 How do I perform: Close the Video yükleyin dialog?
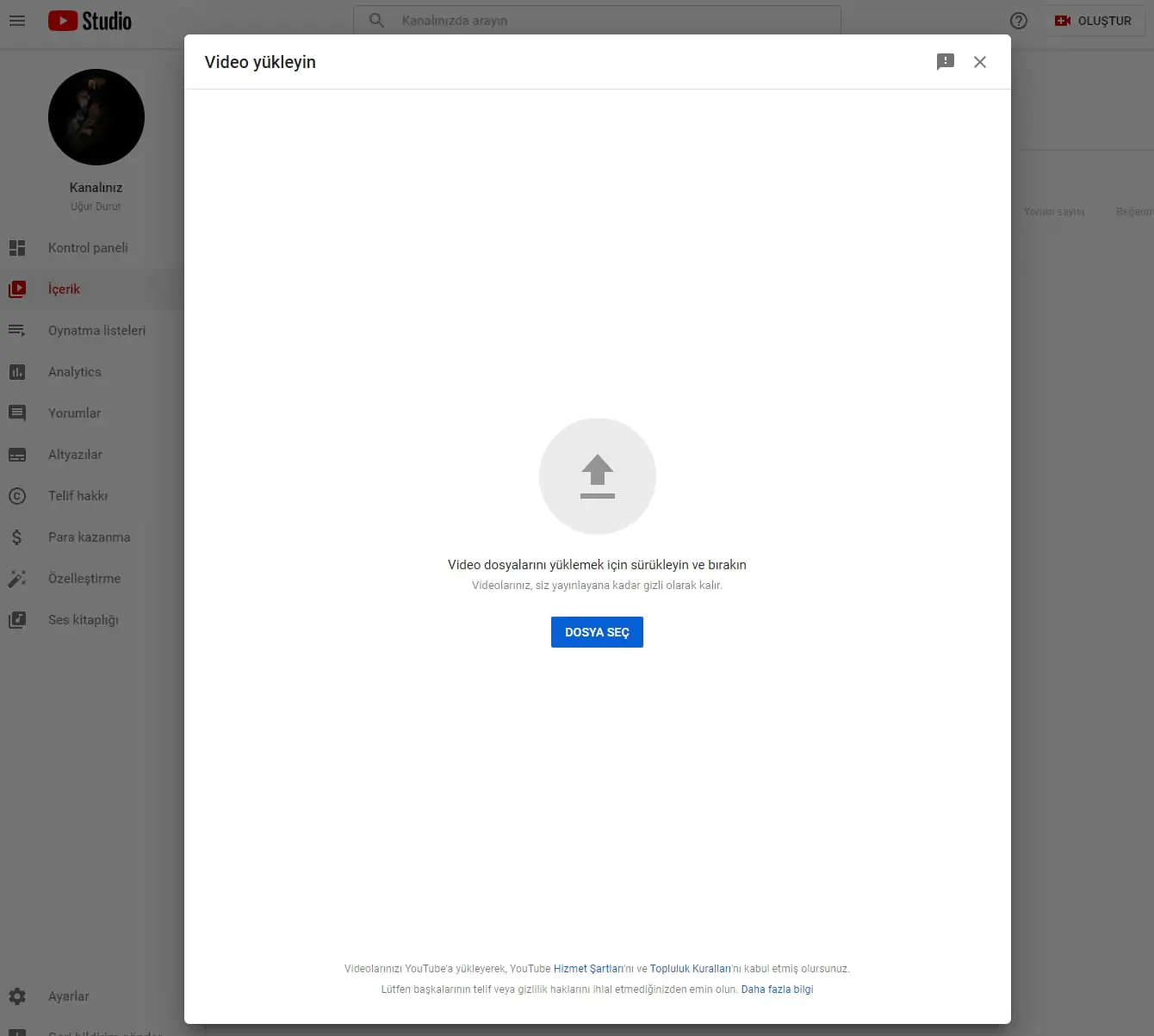click(980, 62)
